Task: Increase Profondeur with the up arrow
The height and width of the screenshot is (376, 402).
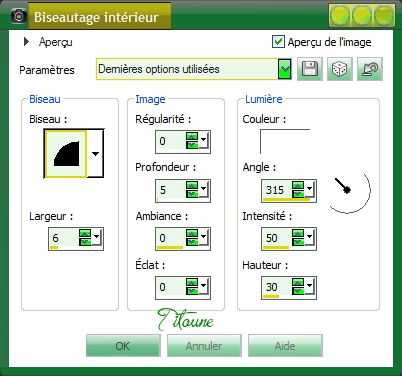Action: [192, 185]
